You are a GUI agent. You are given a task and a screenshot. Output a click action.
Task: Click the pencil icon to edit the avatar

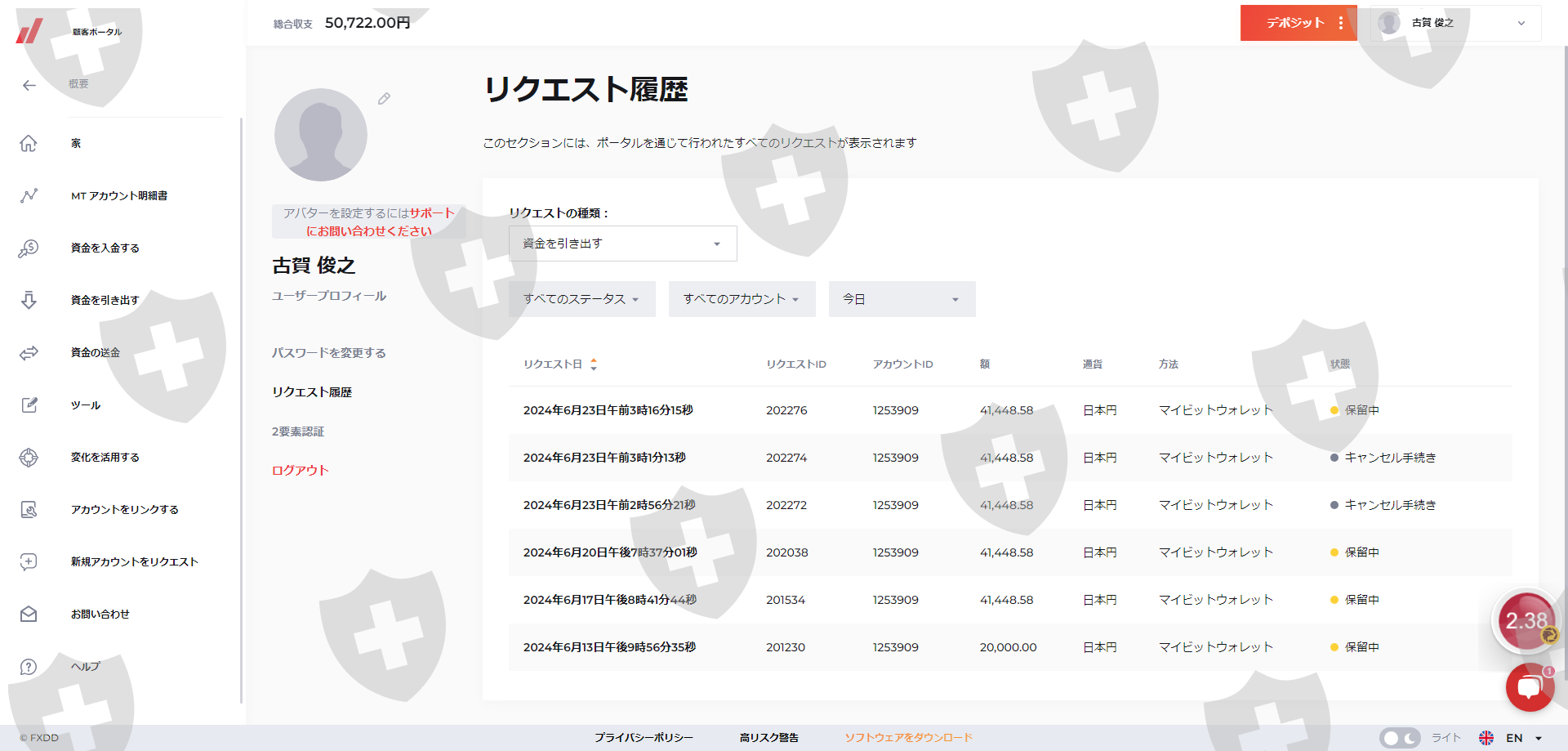[384, 99]
